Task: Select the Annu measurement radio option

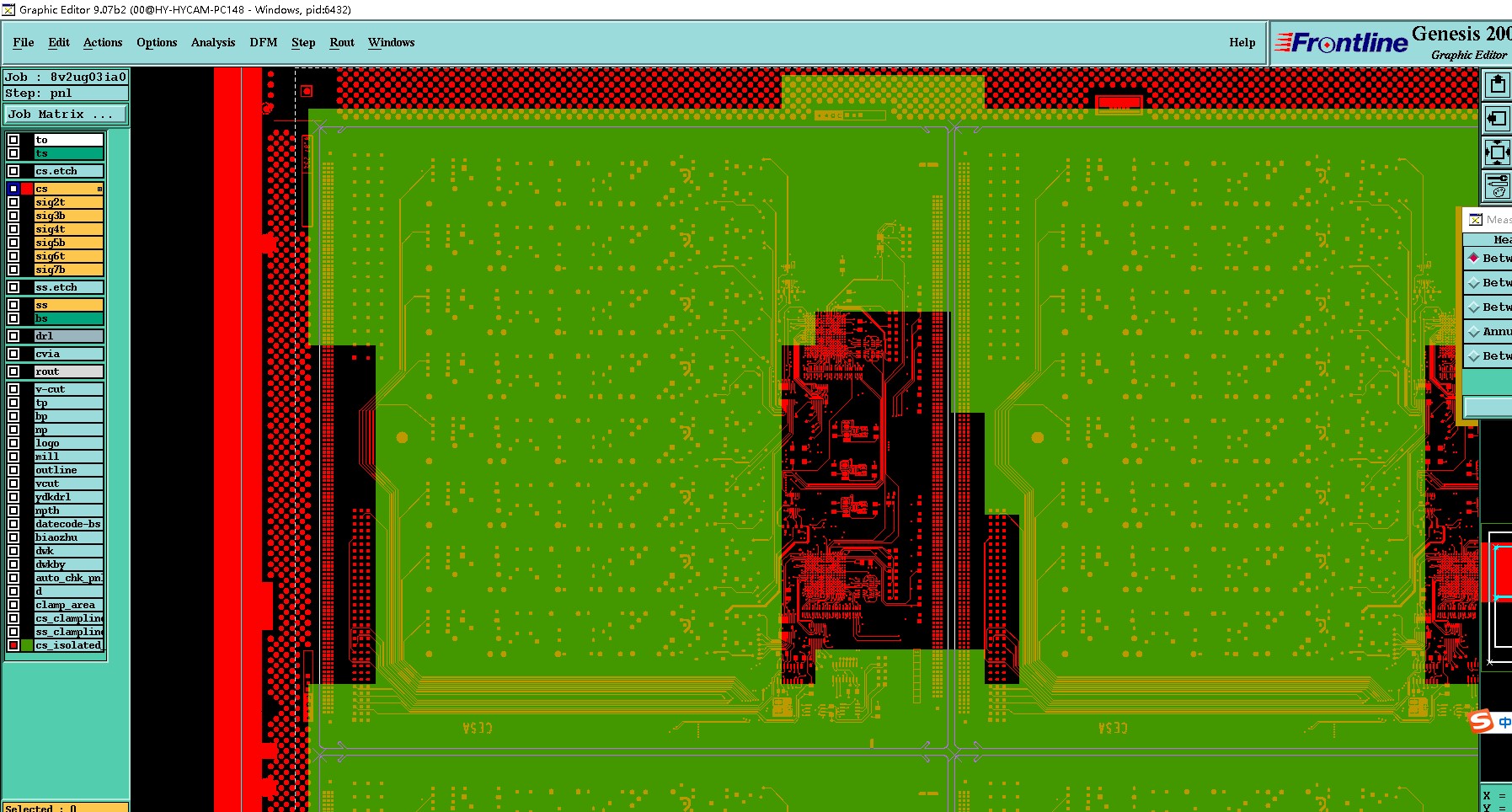Action: [x=1474, y=332]
